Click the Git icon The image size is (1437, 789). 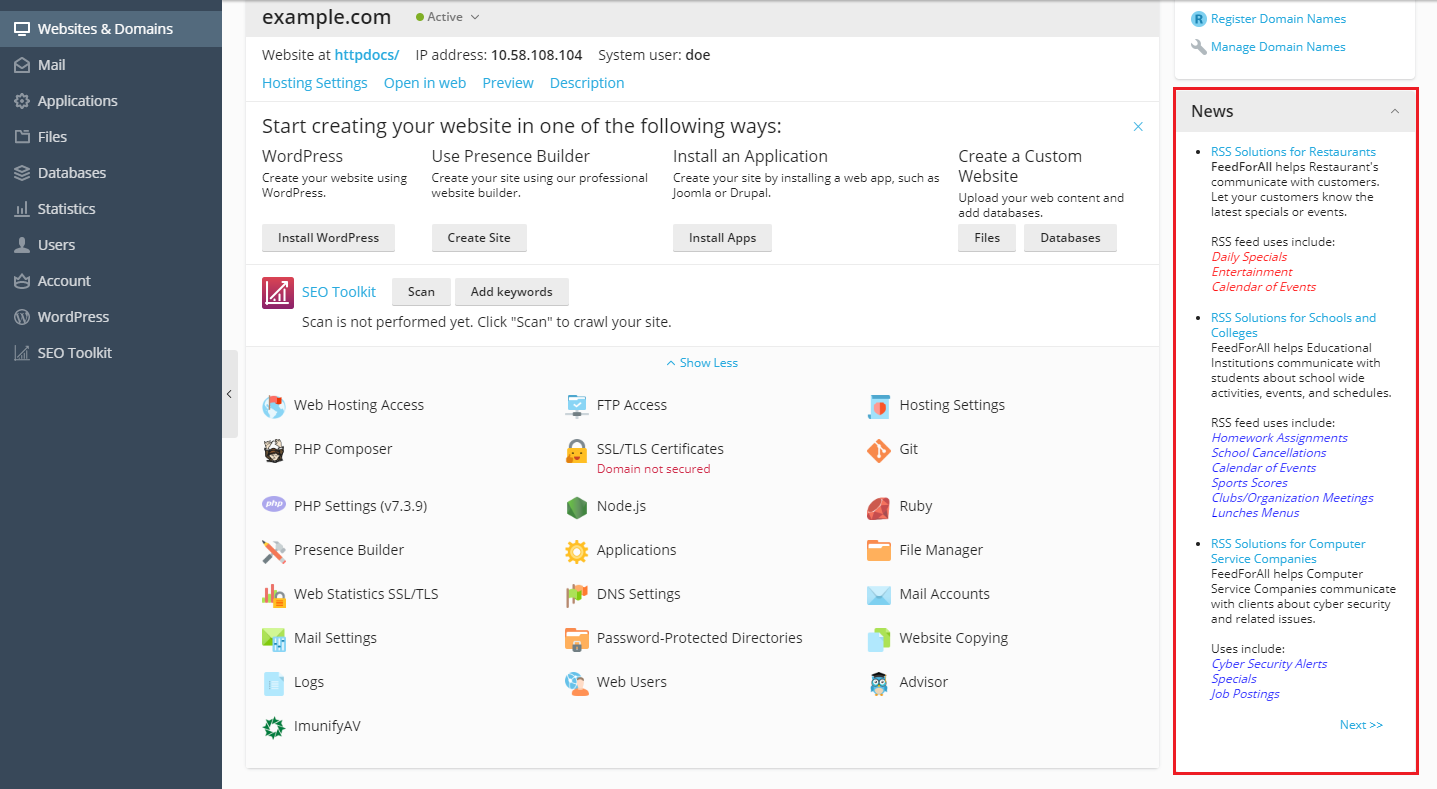[878, 450]
